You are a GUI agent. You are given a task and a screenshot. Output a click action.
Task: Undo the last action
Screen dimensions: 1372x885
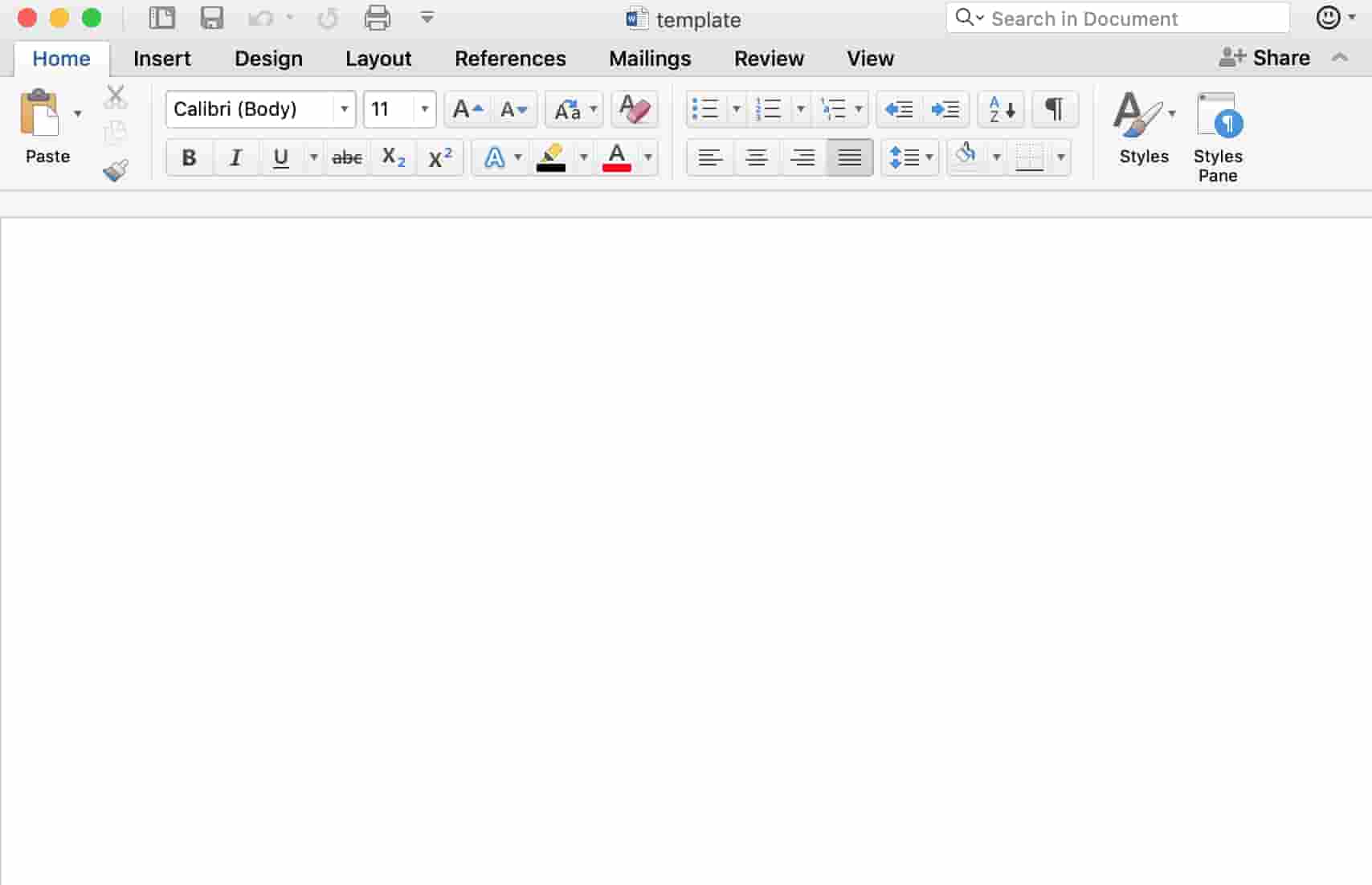(260, 18)
